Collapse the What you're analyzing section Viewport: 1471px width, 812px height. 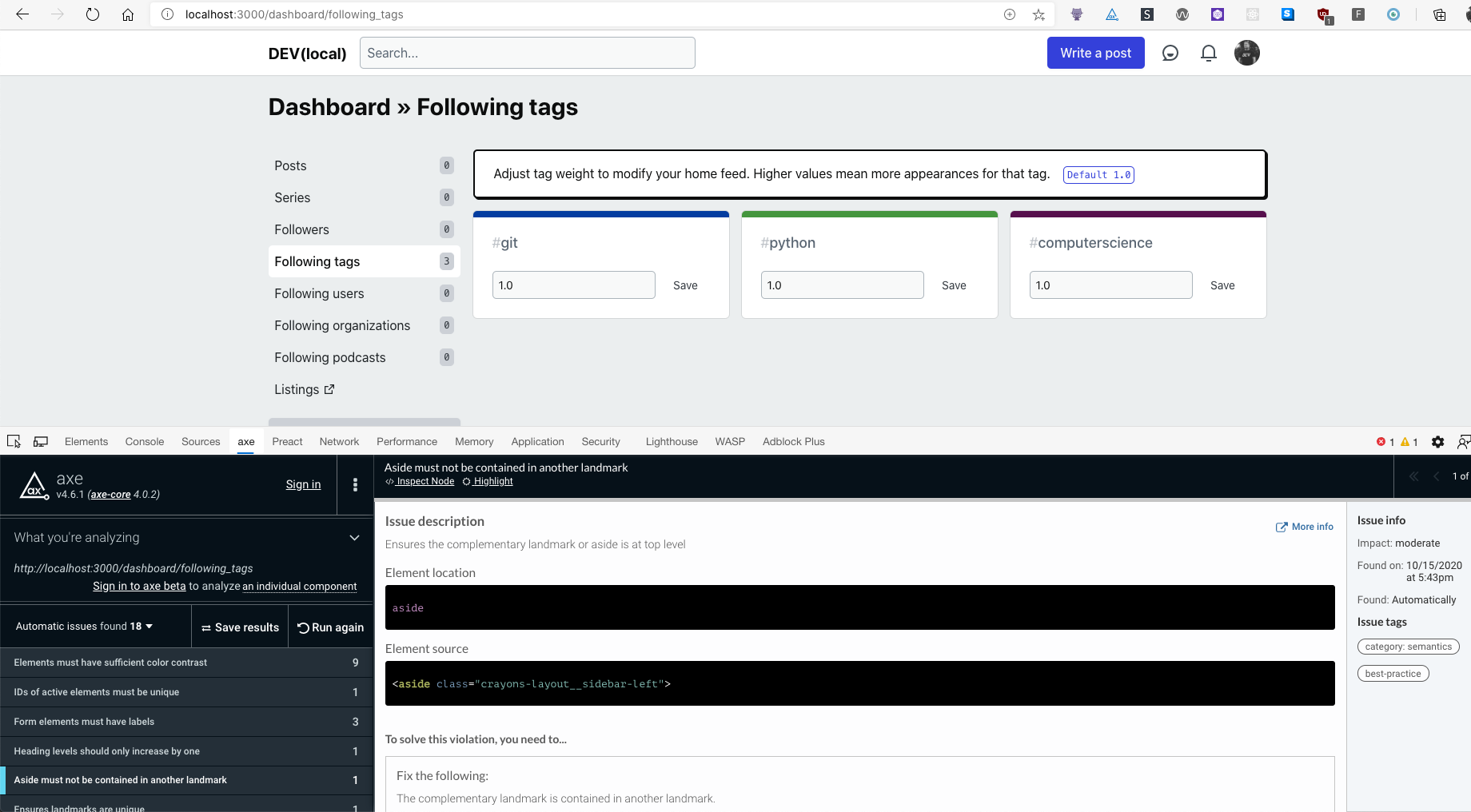pos(354,538)
